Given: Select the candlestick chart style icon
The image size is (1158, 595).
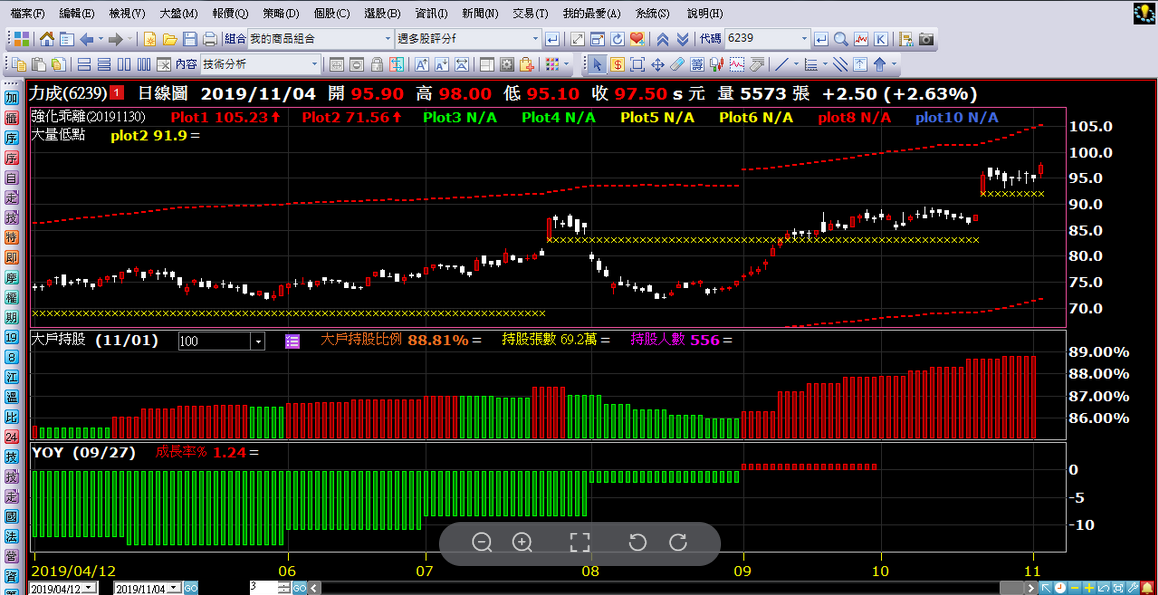Looking at the screenshot, I should point(716,64).
